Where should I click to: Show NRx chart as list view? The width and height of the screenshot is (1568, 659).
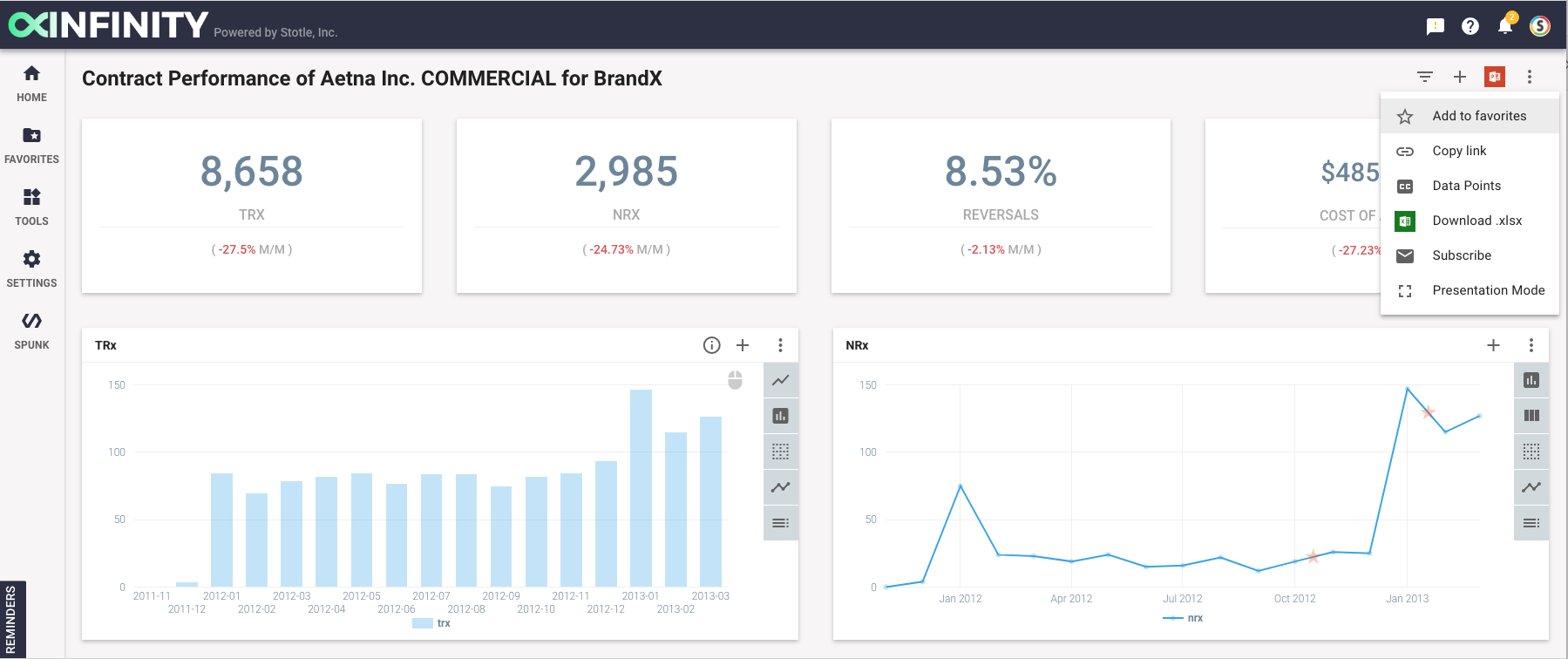point(1531,523)
